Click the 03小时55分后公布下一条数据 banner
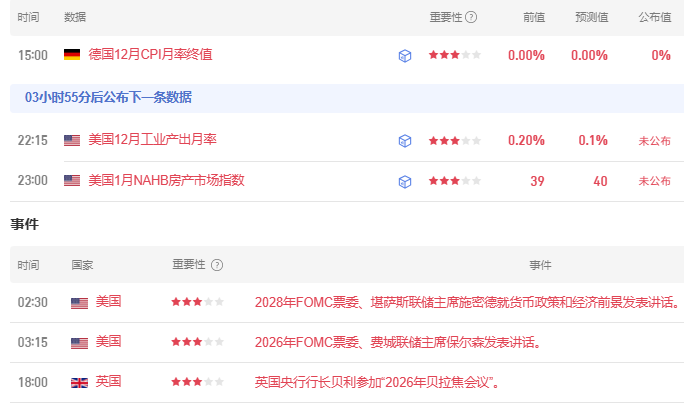Image resolution: width=684 pixels, height=413 pixels. pos(347,98)
